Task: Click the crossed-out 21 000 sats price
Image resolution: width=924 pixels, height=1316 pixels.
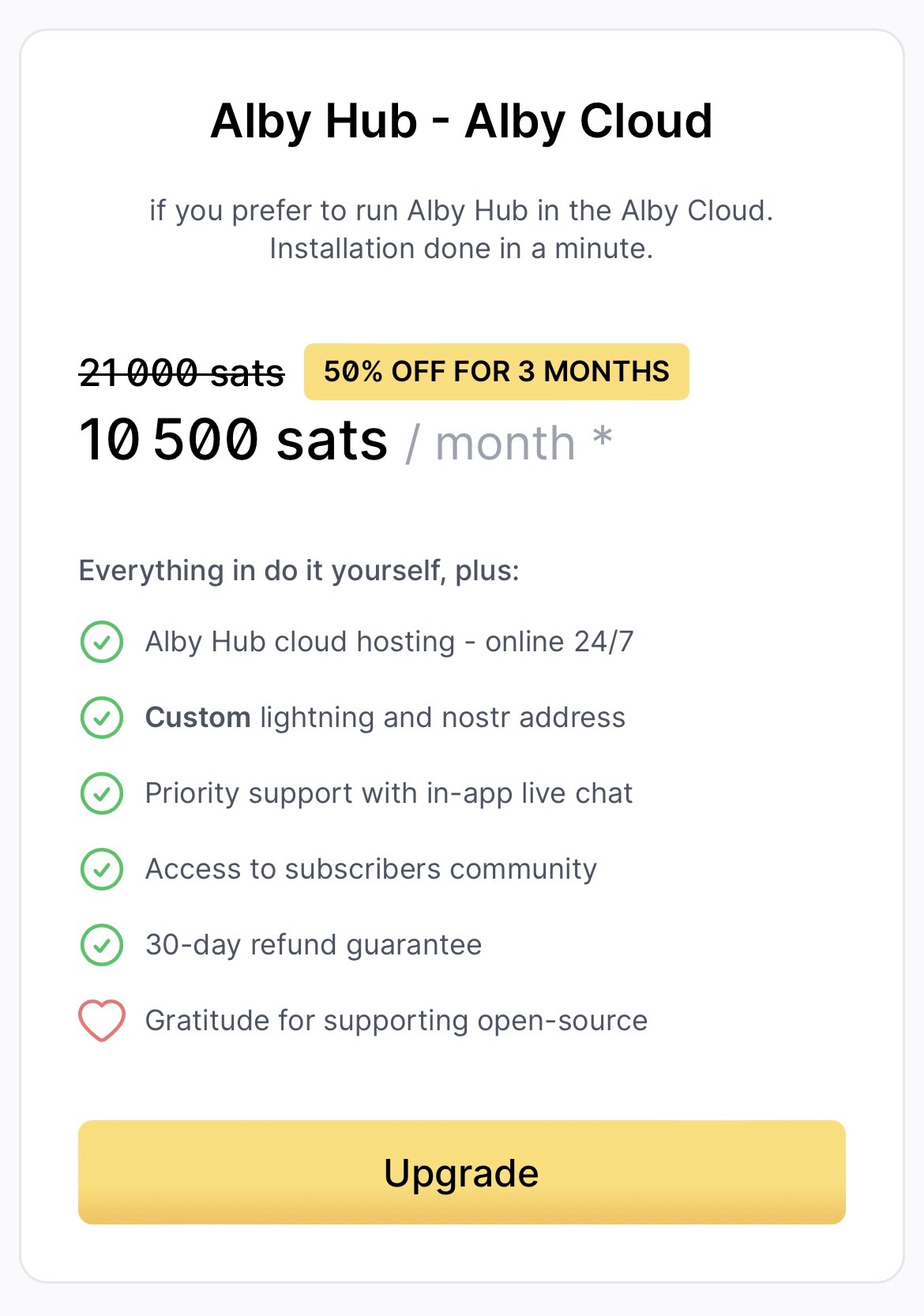Action: click(182, 373)
